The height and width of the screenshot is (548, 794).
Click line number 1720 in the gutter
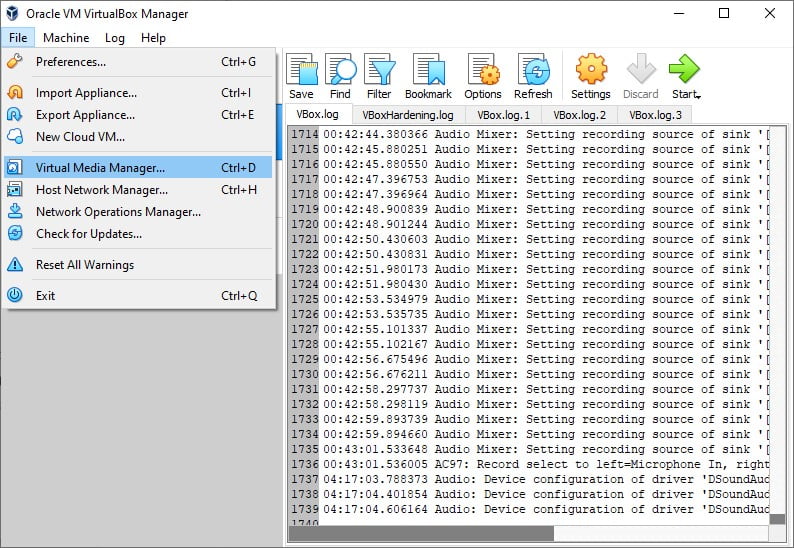304,224
